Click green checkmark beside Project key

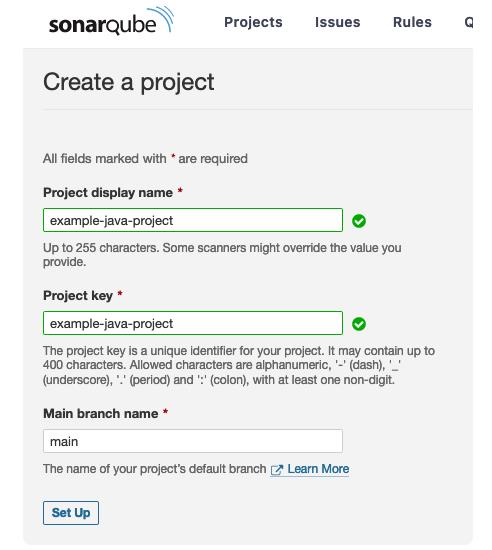tap(359, 324)
